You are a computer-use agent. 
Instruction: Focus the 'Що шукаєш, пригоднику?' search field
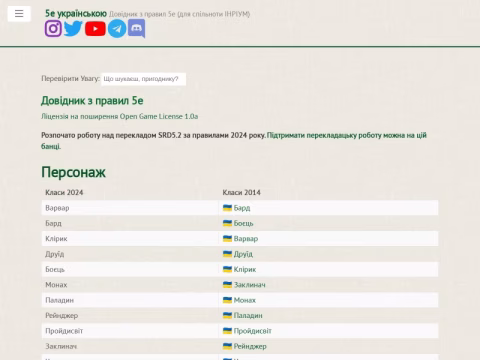[x=143, y=79]
